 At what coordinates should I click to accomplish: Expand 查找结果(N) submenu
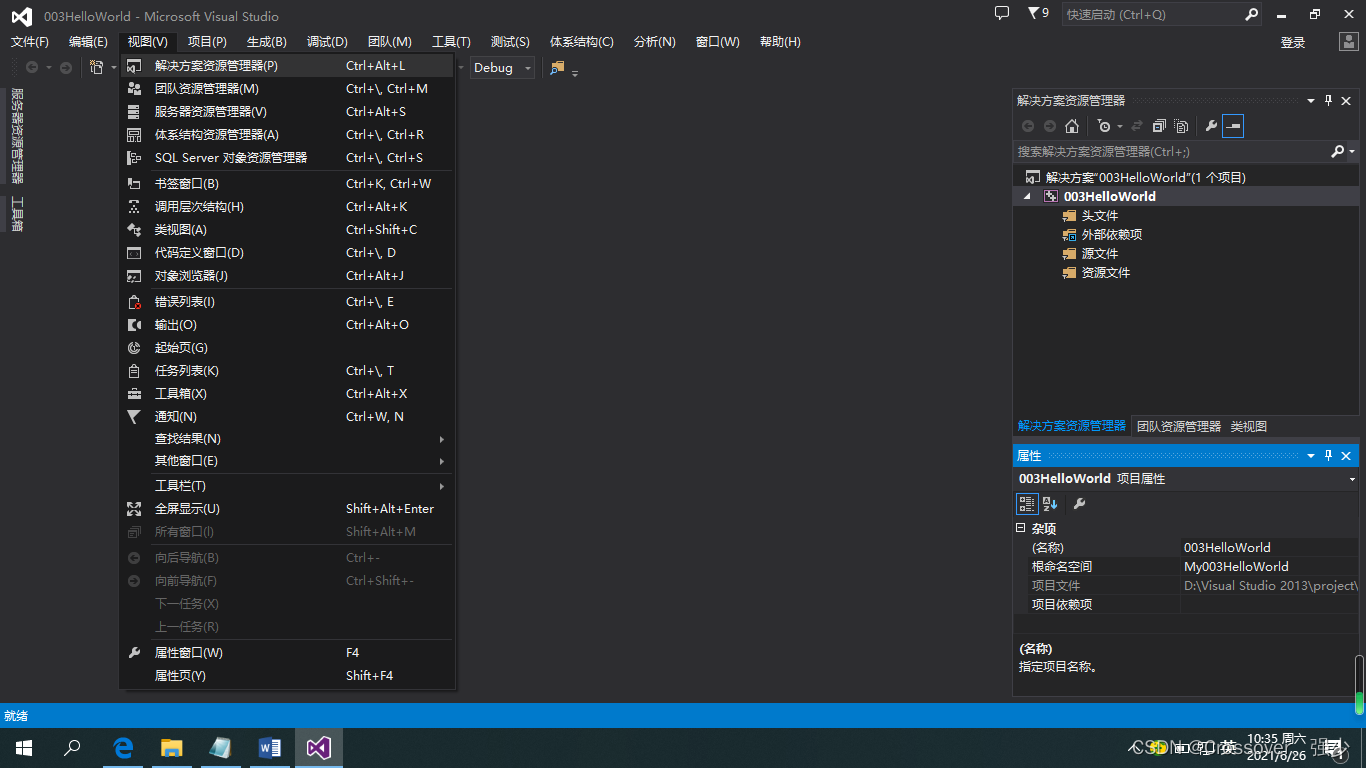pyautogui.click(x=287, y=438)
